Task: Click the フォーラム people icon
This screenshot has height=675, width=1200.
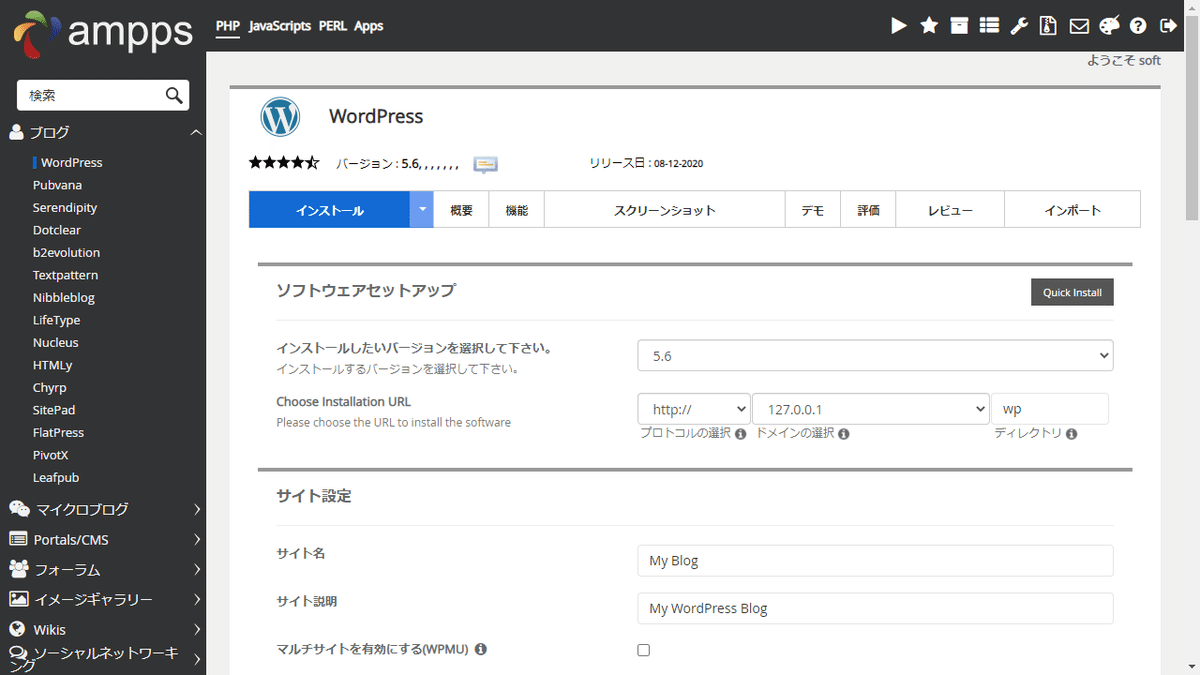Action: point(18,569)
